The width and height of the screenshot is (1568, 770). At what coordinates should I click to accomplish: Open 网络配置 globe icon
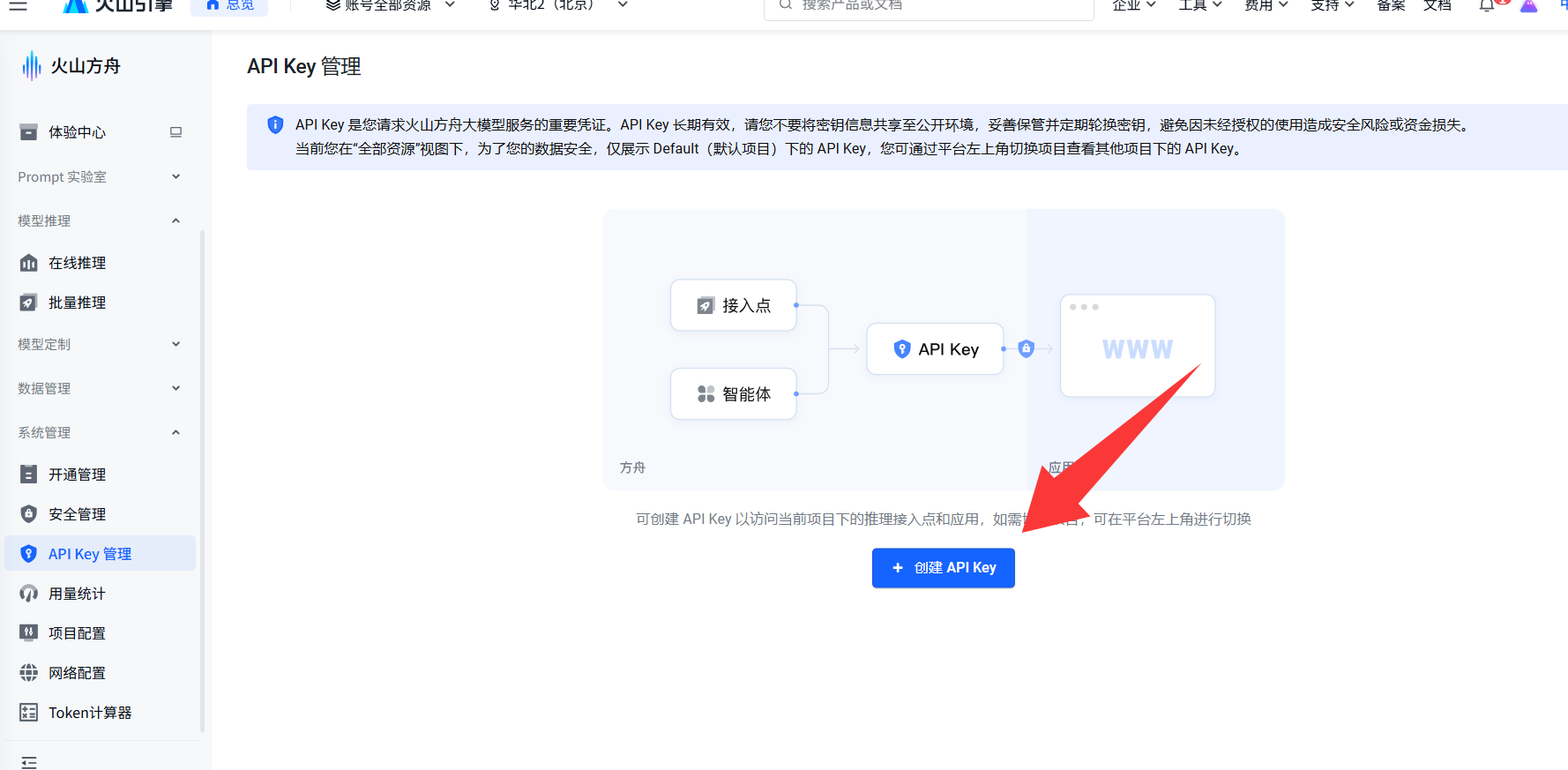29,673
